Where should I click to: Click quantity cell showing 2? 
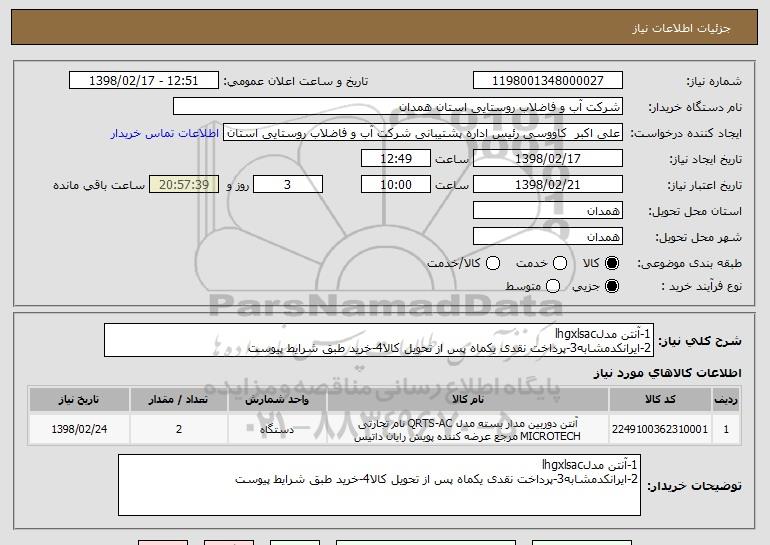[x=179, y=429]
